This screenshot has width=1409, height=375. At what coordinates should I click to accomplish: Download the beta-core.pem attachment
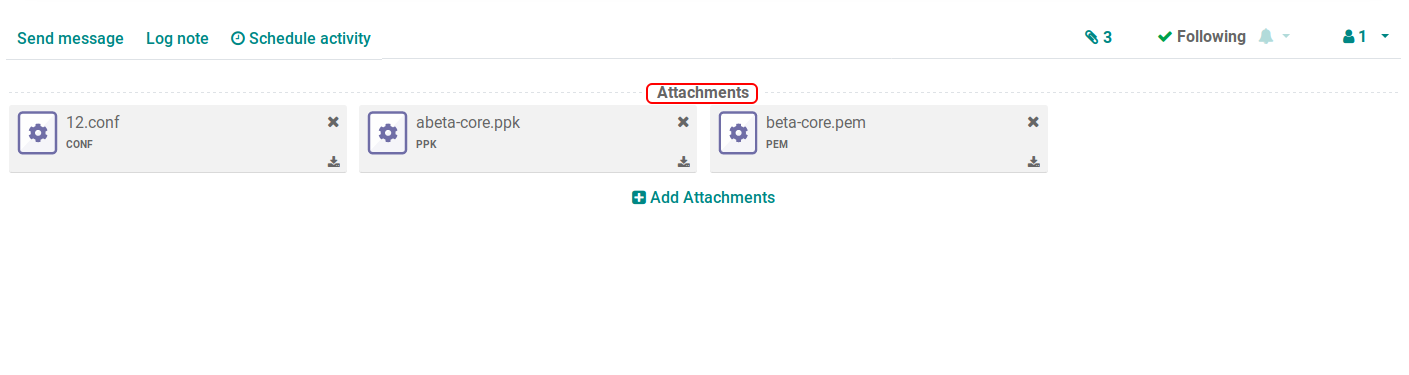tap(1034, 162)
